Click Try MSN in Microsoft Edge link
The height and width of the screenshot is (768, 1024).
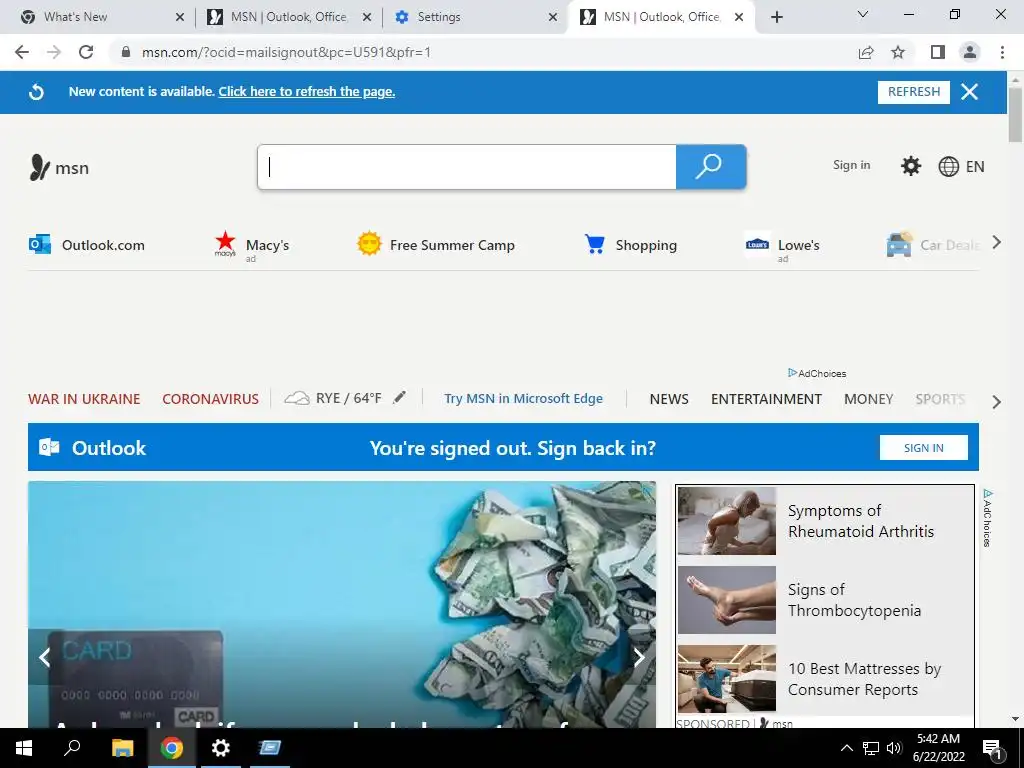pyautogui.click(x=523, y=398)
